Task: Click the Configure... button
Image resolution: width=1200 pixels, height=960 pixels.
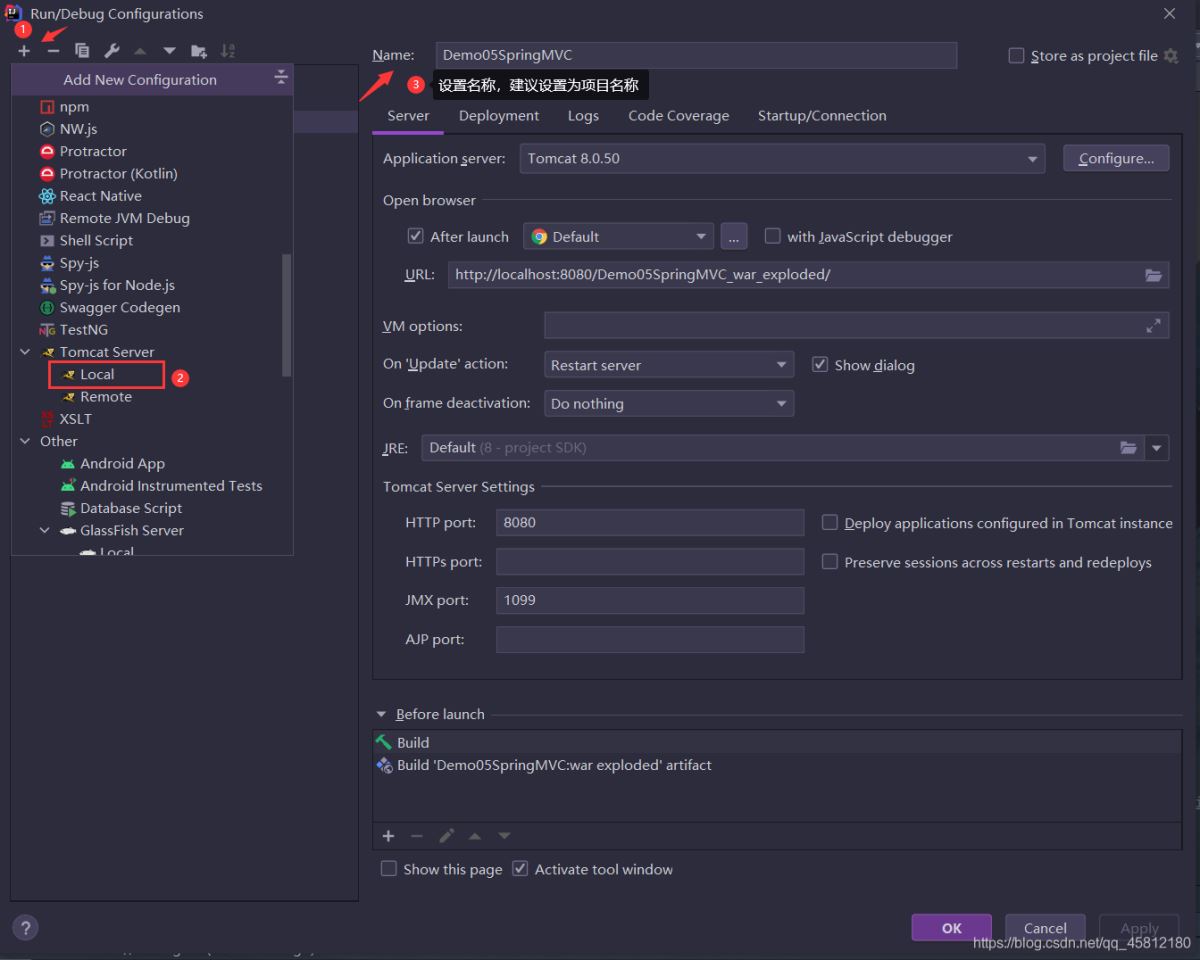Action: click(x=1116, y=159)
